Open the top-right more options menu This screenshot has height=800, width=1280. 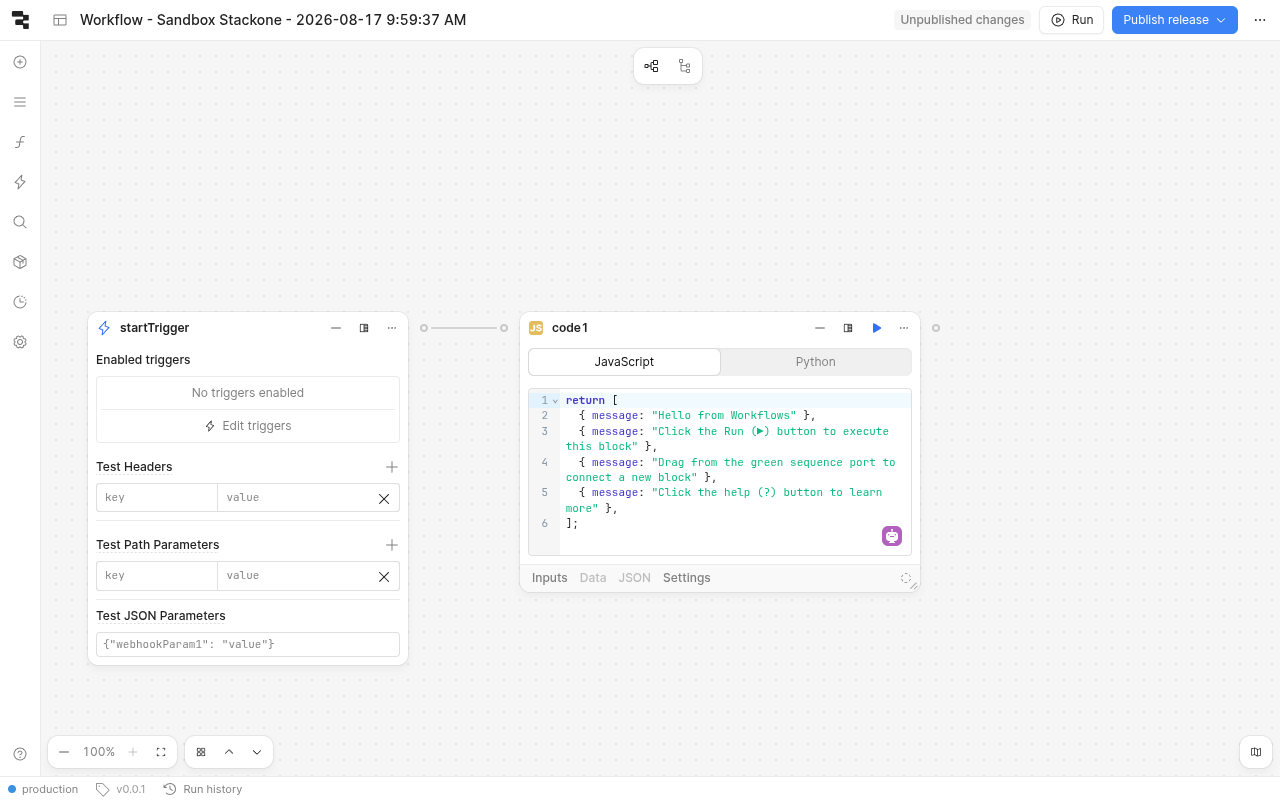[x=1260, y=20]
